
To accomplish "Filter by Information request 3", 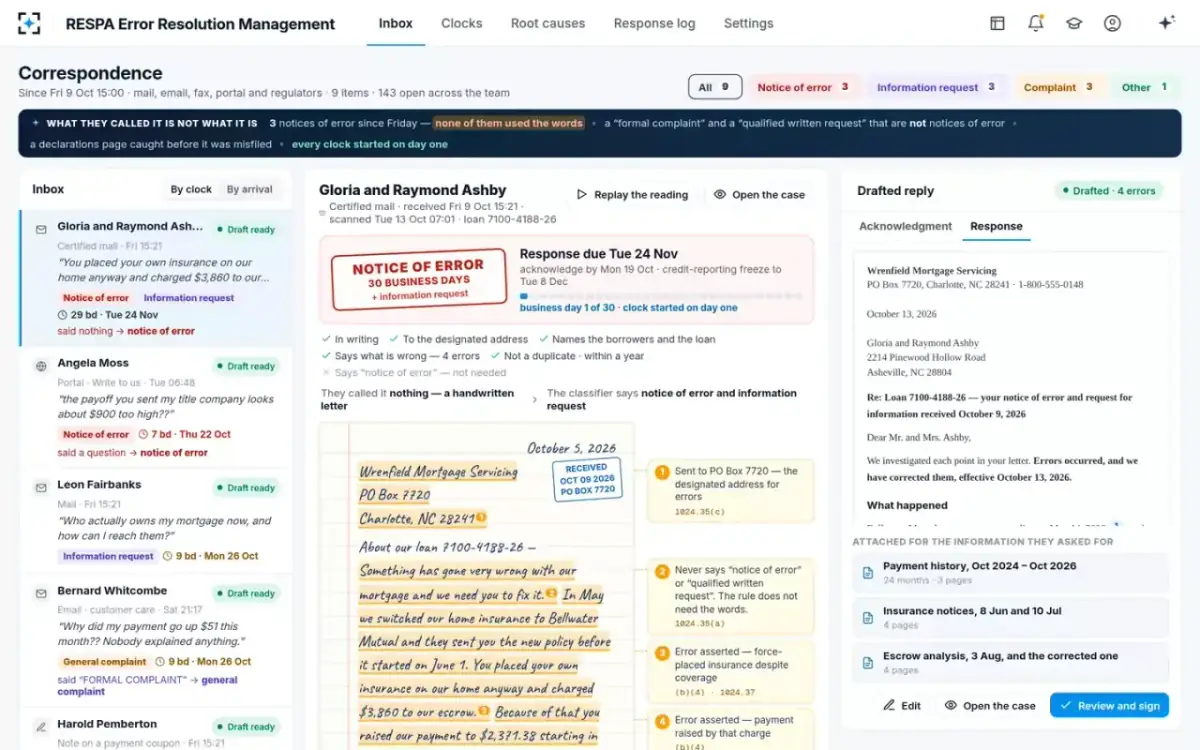I will pyautogui.click(x=936, y=87).
